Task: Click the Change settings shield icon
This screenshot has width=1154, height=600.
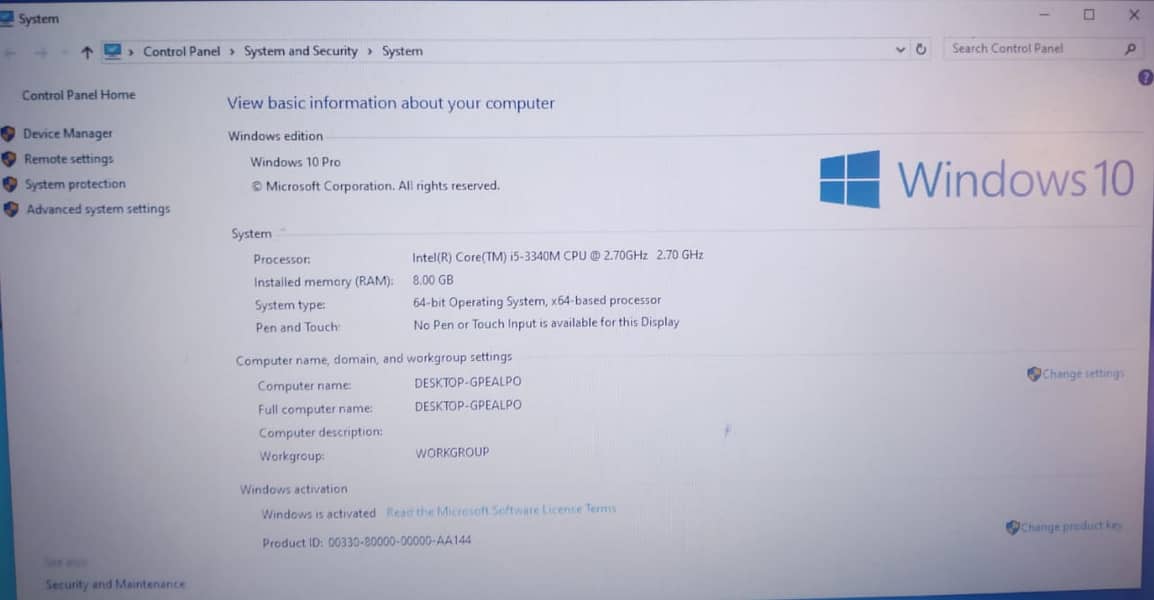Action: pyautogui.click(x=1034, y=374)
